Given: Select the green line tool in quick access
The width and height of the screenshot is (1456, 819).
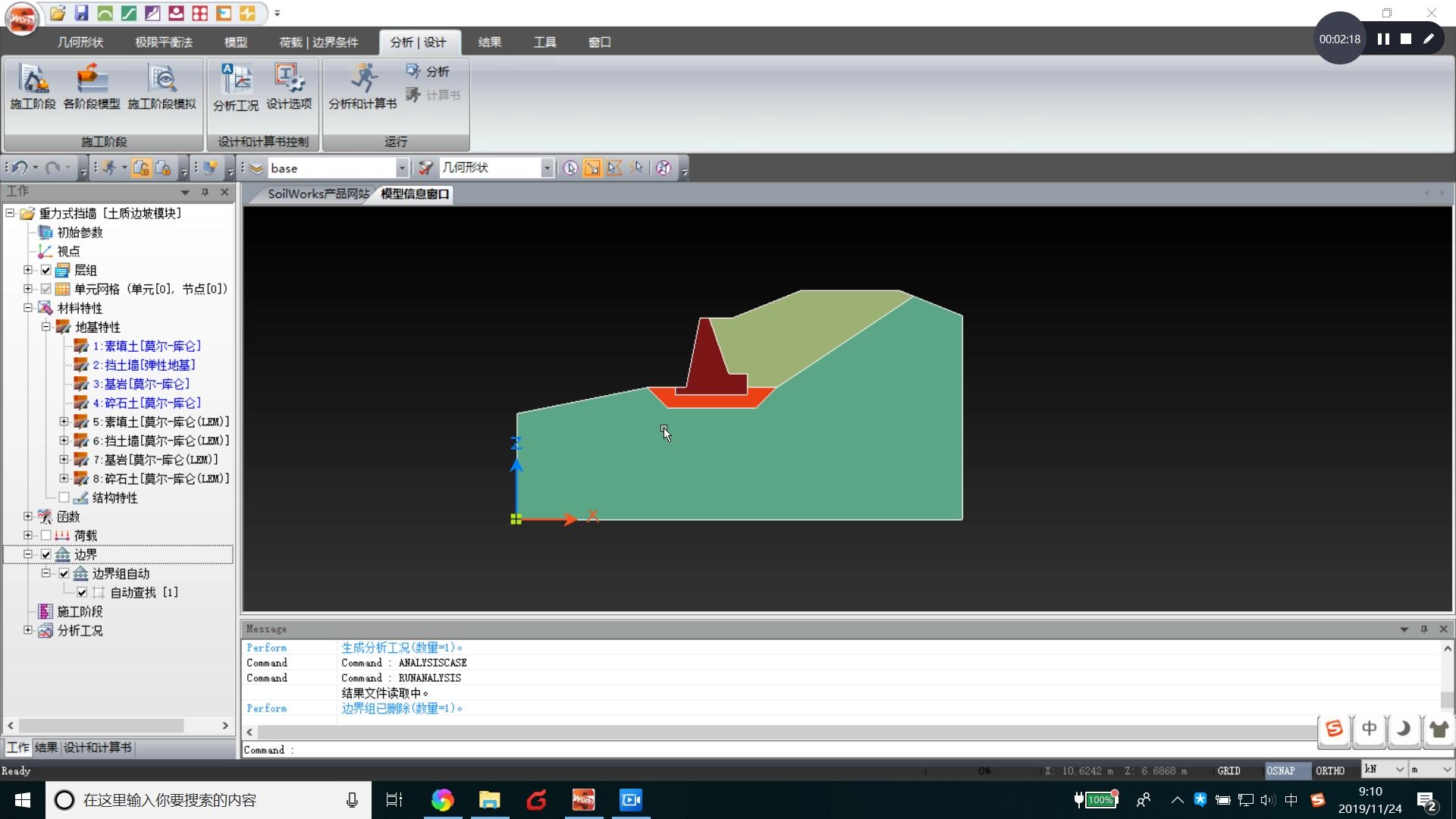Looking at the screenshot, I should pyautogui.click(x=129, y=13).
